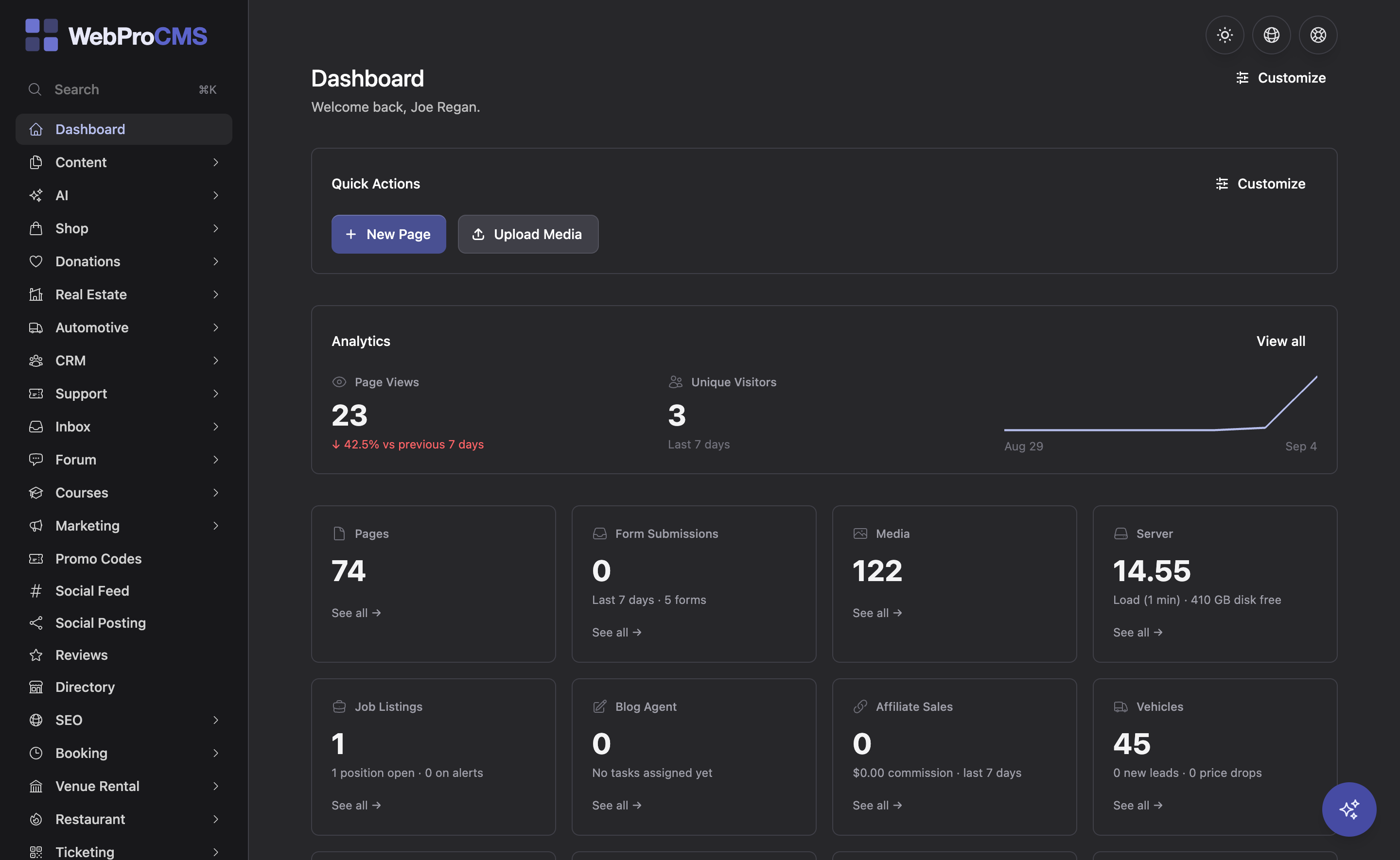
Task: Click the Courses graduation cap icon
Action: (36, 493)
